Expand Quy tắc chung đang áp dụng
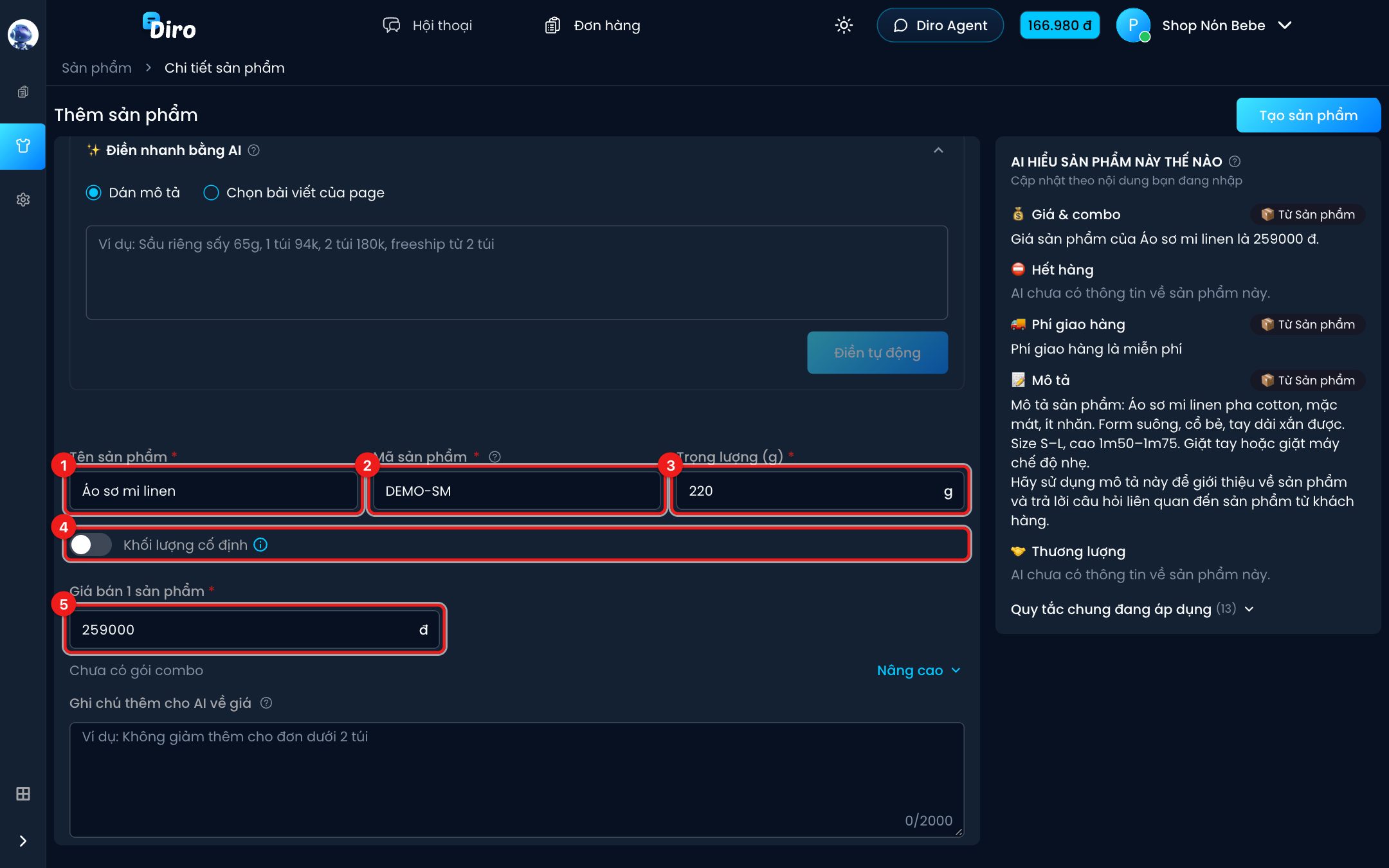 click(x=1132, y=609)
